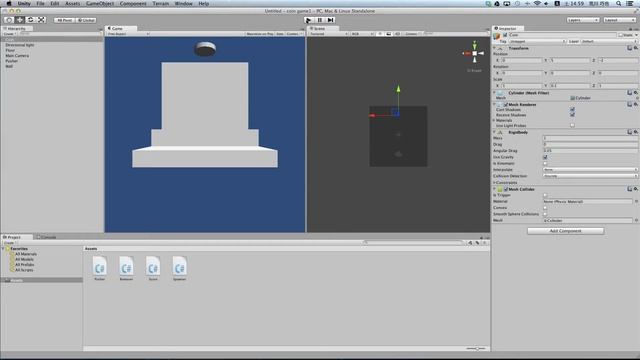Open the Layers dropdown in toolbar
The image size is (640, 360).
(x=583, y=20)
